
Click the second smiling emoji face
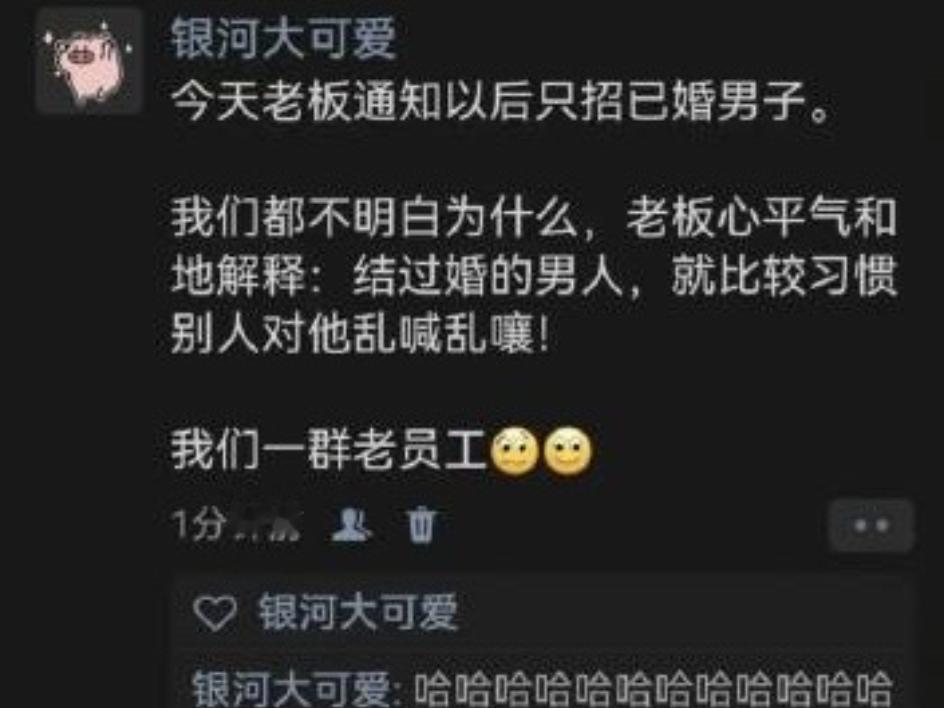pyautogui.click(x=568, y=451)
